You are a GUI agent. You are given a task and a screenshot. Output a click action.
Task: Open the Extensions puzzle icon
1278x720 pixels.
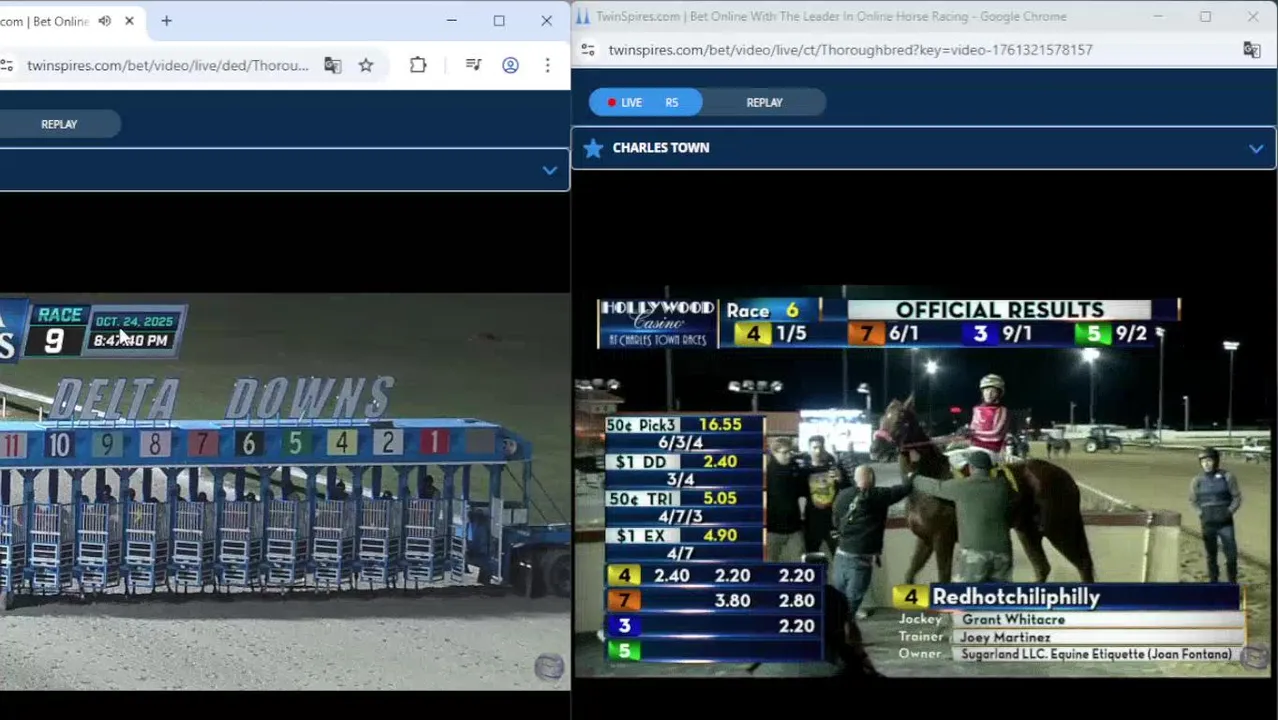click(x=418, y=66)
